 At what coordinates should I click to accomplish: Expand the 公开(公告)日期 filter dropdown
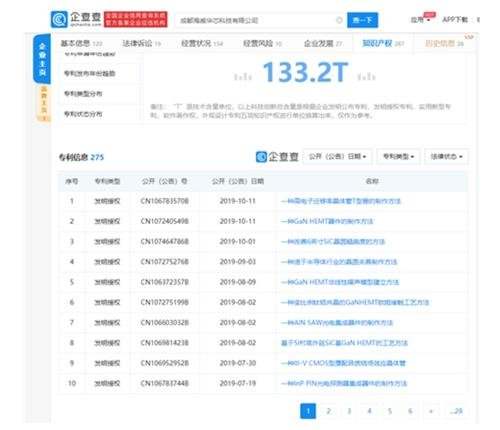tap(337, 156)
